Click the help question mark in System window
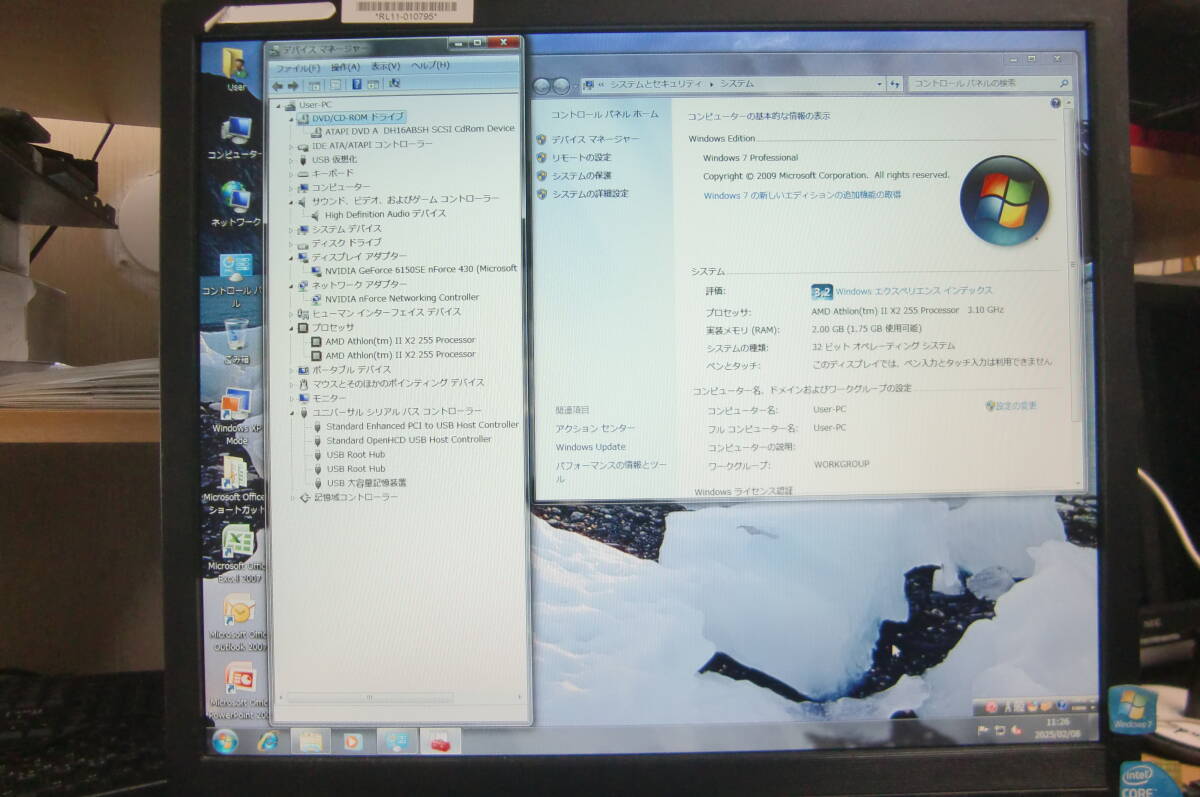 pos(1055,103)
